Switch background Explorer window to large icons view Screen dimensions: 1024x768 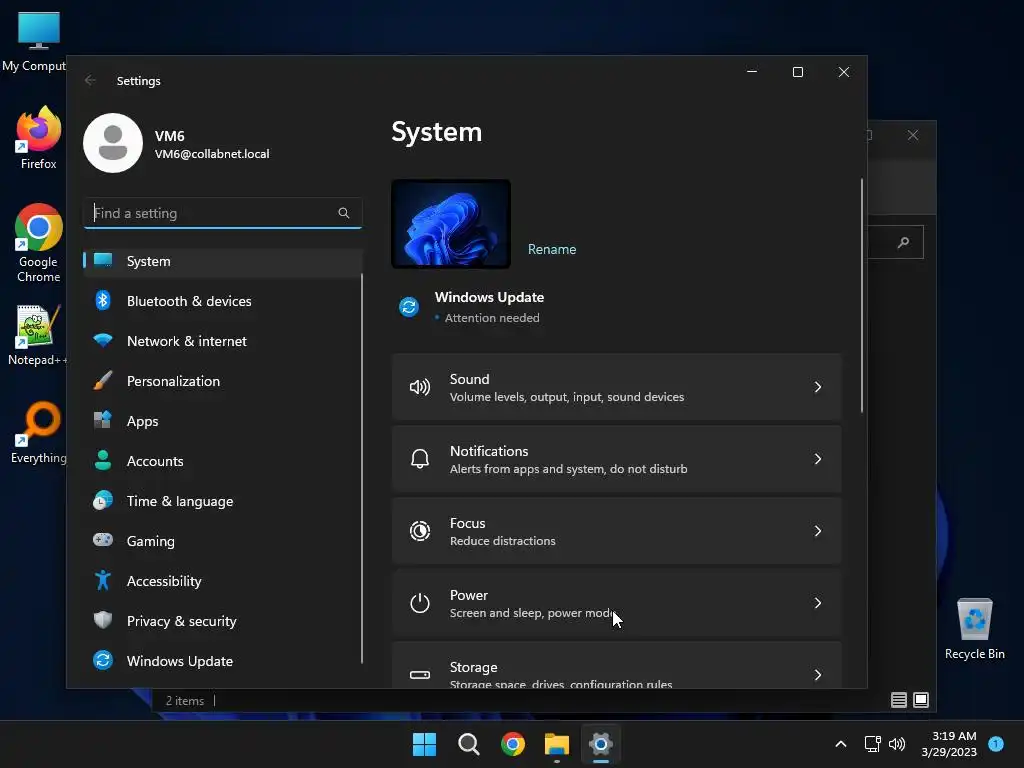[x=921, y=700]
